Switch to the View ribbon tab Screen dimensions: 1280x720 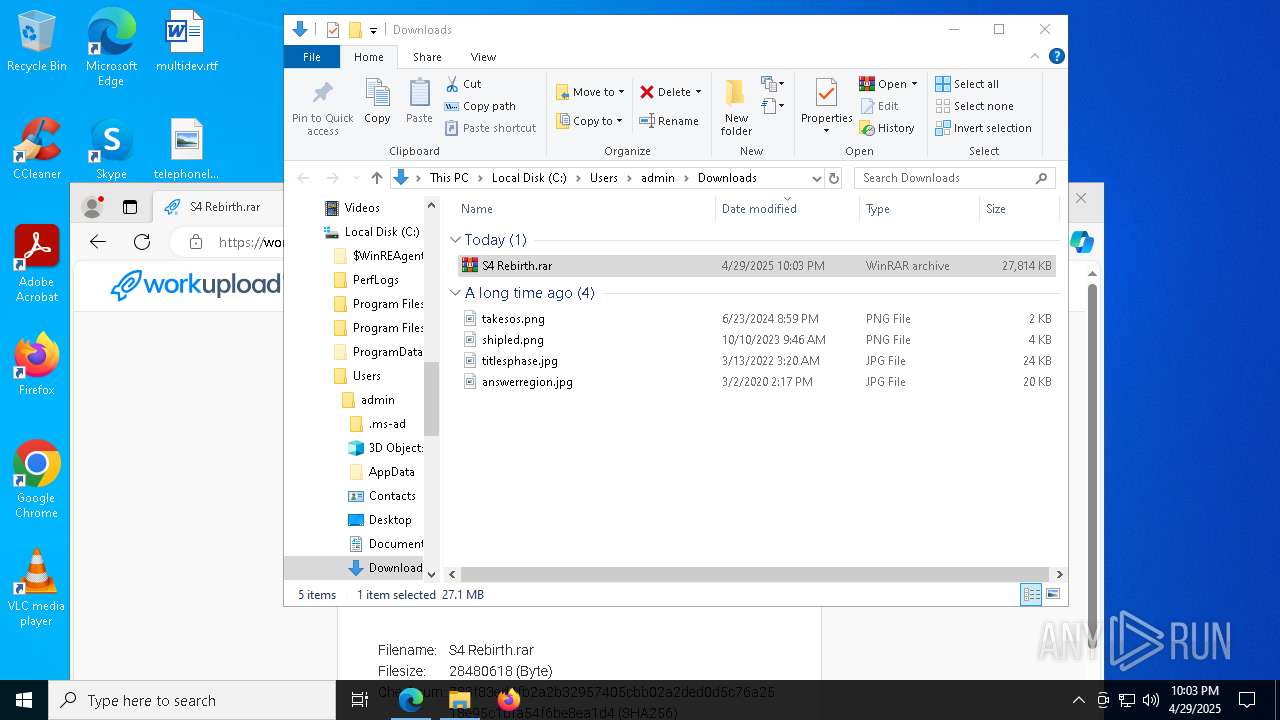[483, 57]
